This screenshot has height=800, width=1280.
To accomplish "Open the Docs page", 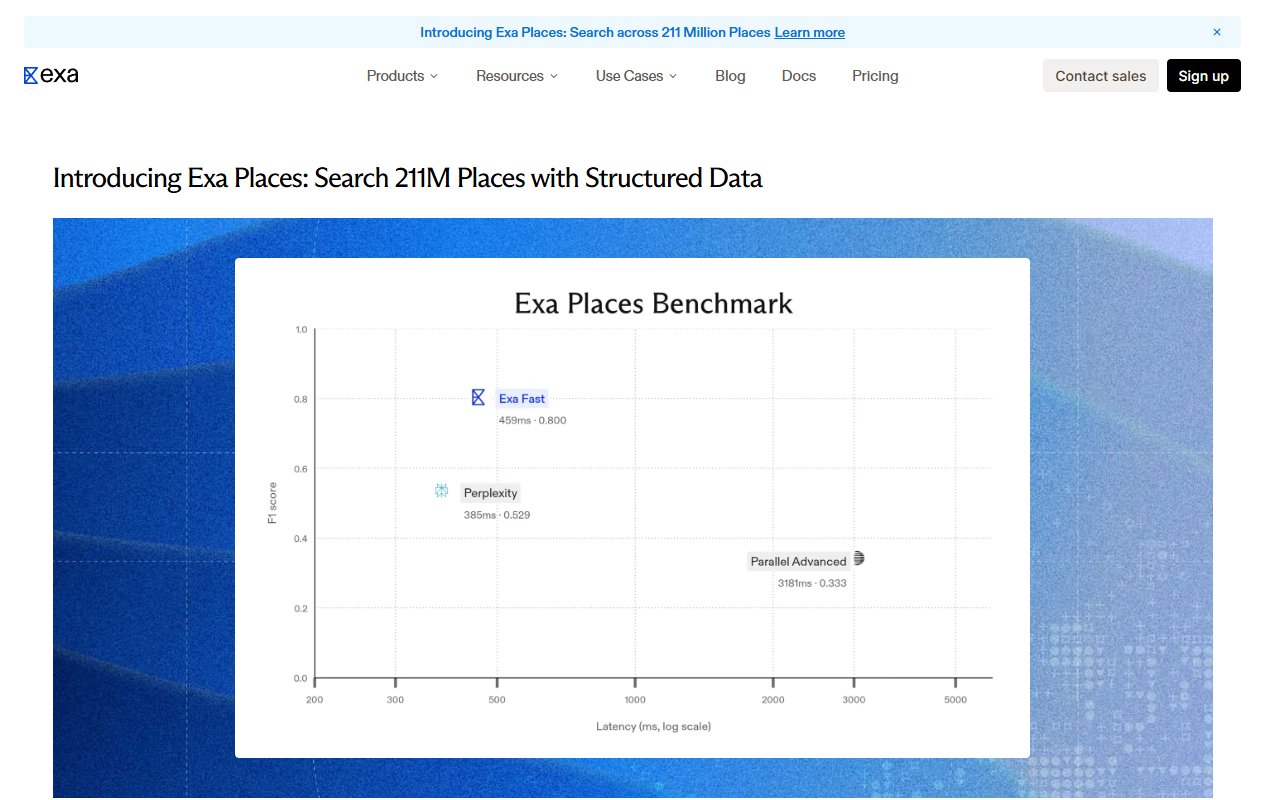I will tap(799, 76).
